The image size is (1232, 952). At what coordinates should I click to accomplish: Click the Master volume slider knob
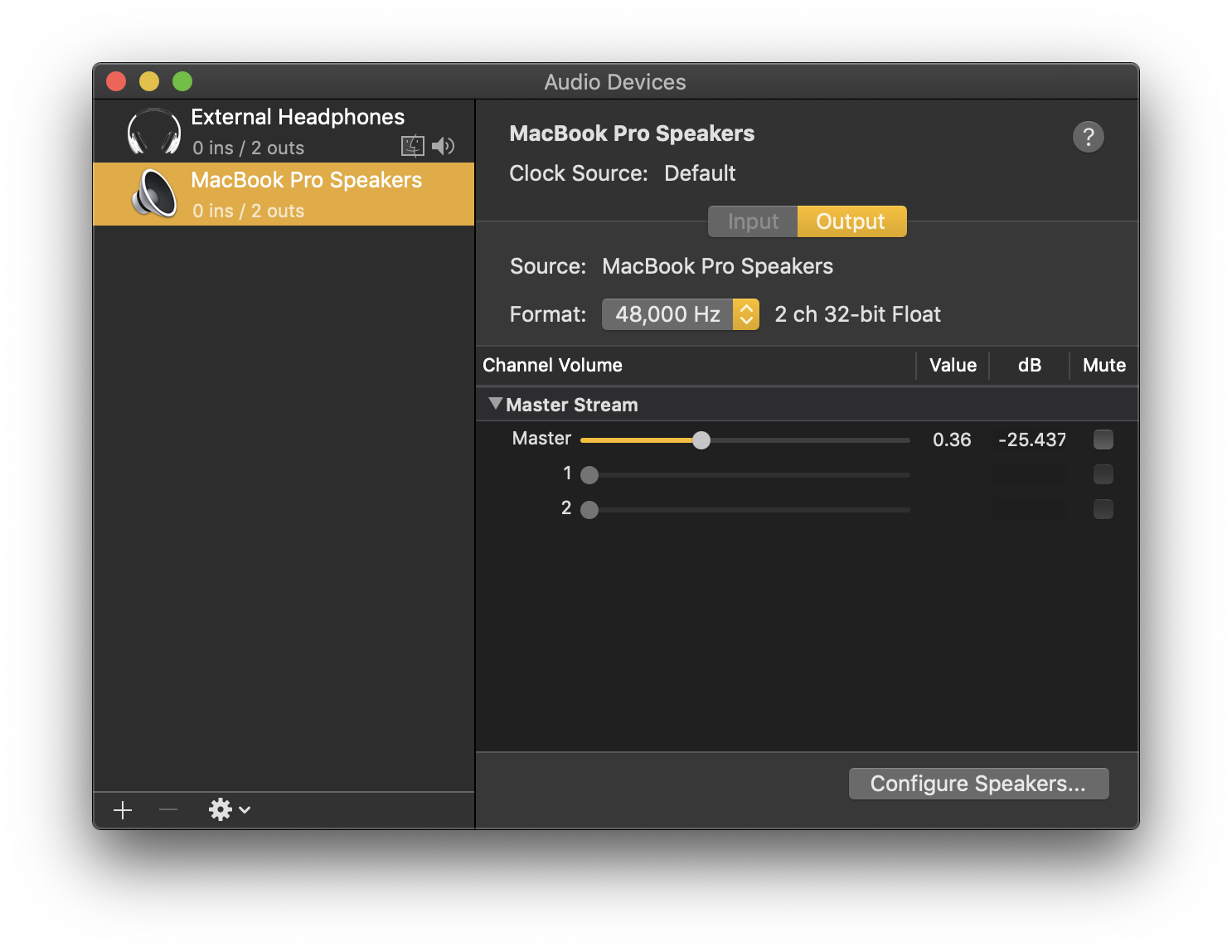[701, 440]
